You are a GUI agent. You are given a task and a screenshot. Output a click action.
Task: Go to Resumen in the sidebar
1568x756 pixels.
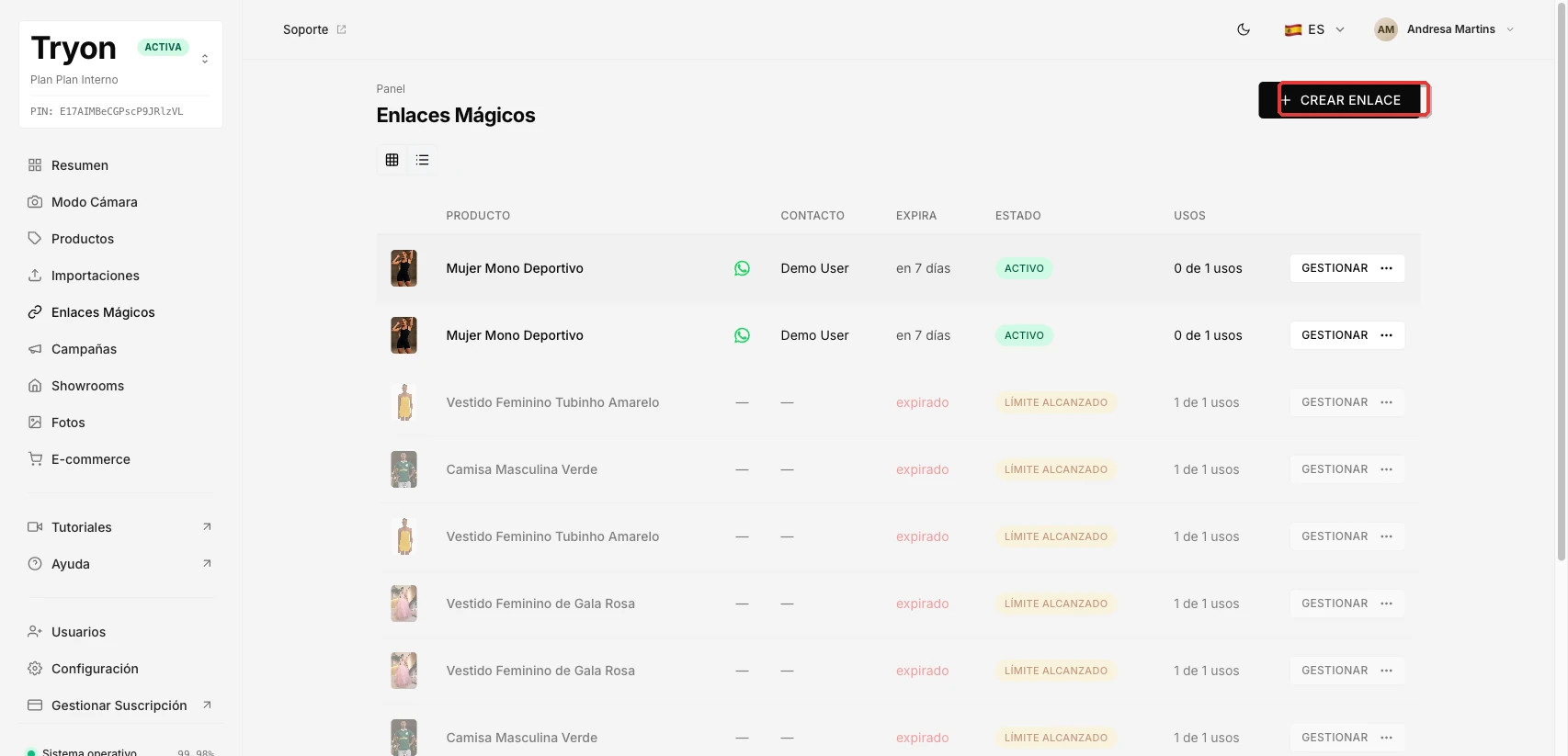pos(120,165)
